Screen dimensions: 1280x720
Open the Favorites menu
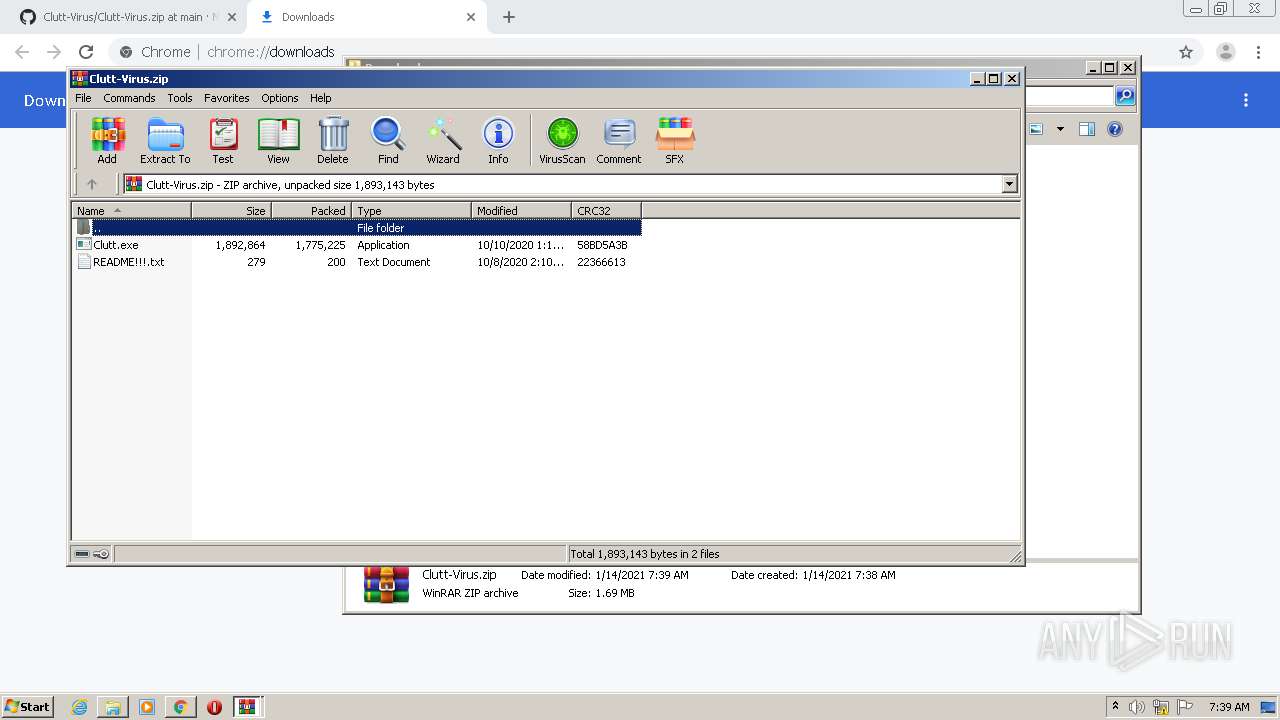(x=227, y=98)
